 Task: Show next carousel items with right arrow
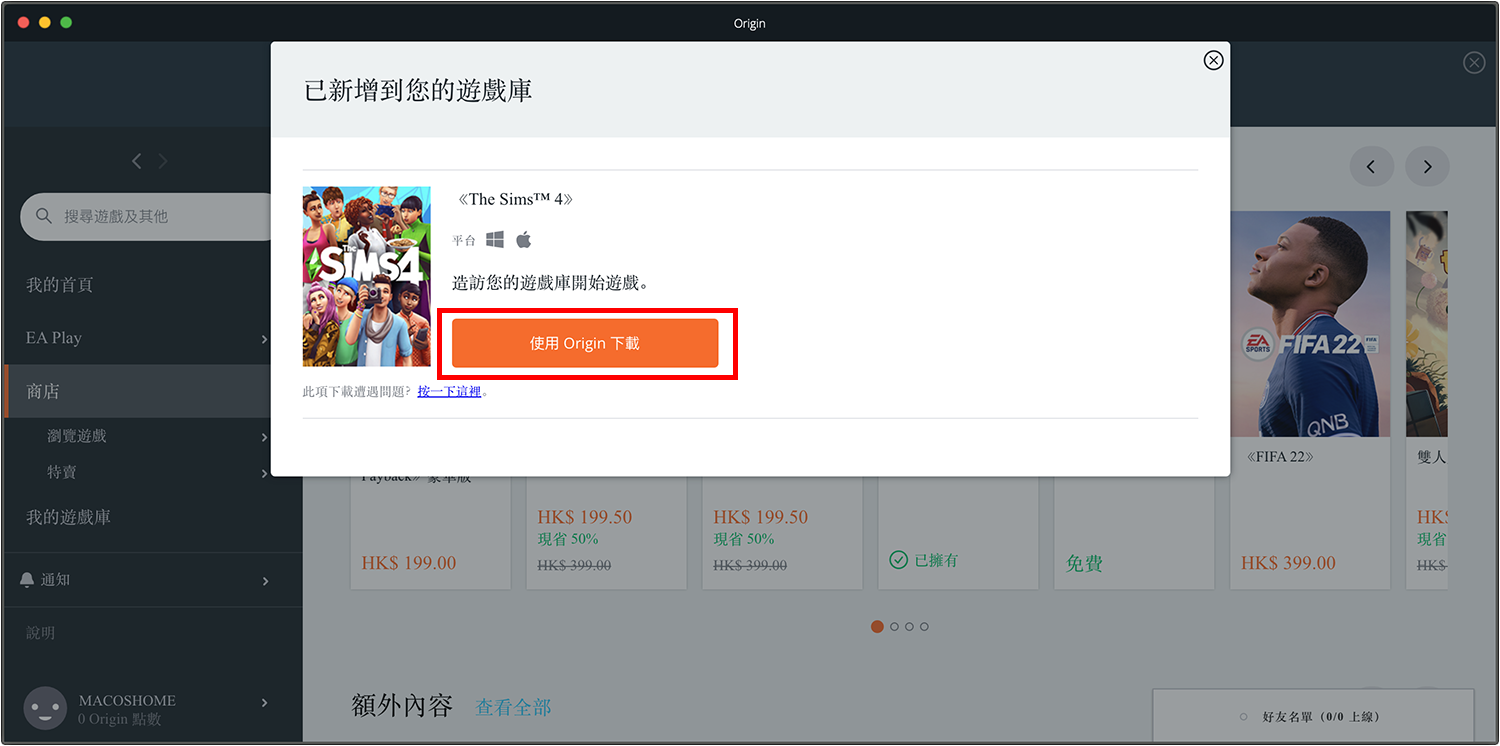[1427, 167]
